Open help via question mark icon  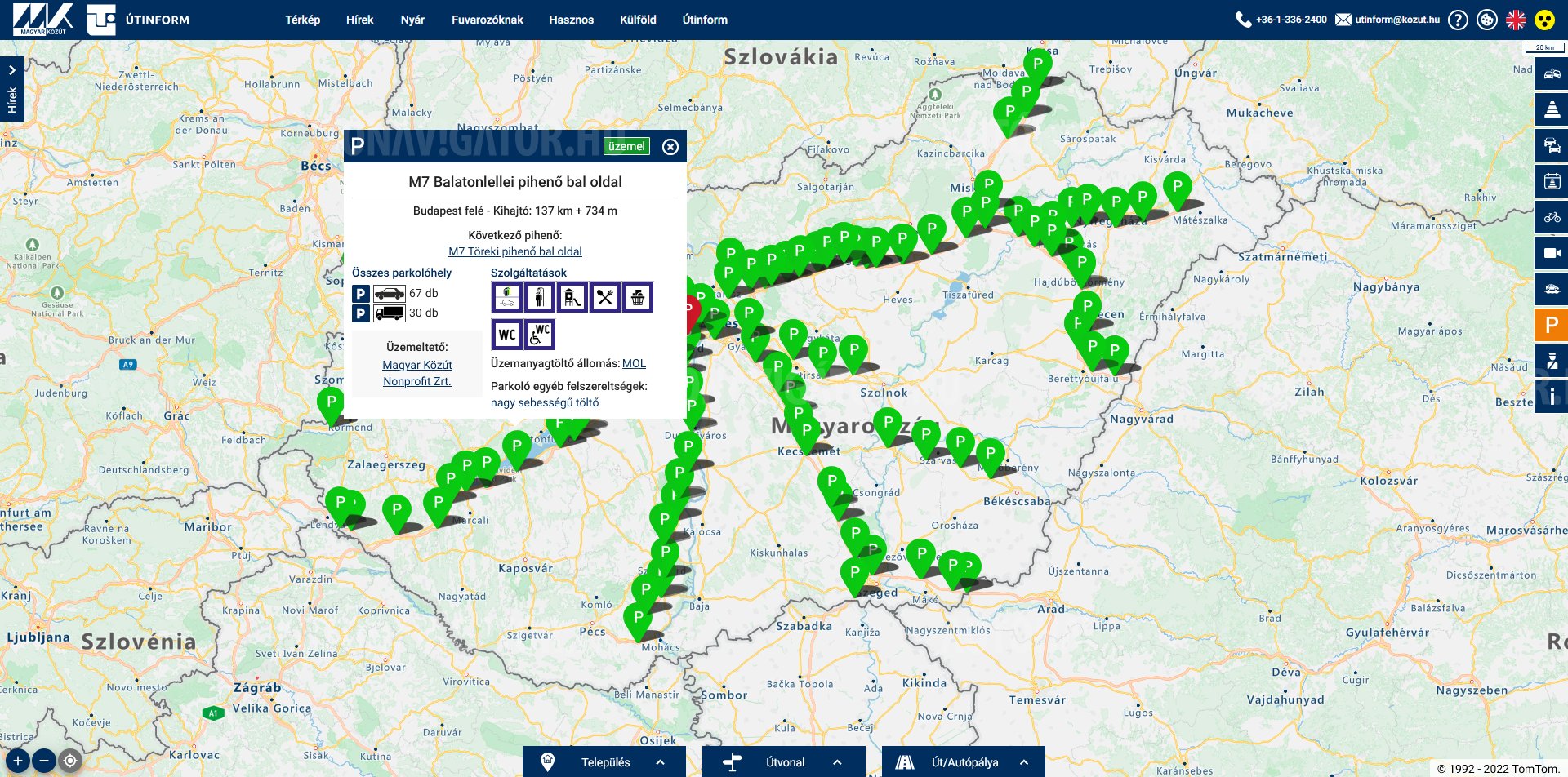1458,20
